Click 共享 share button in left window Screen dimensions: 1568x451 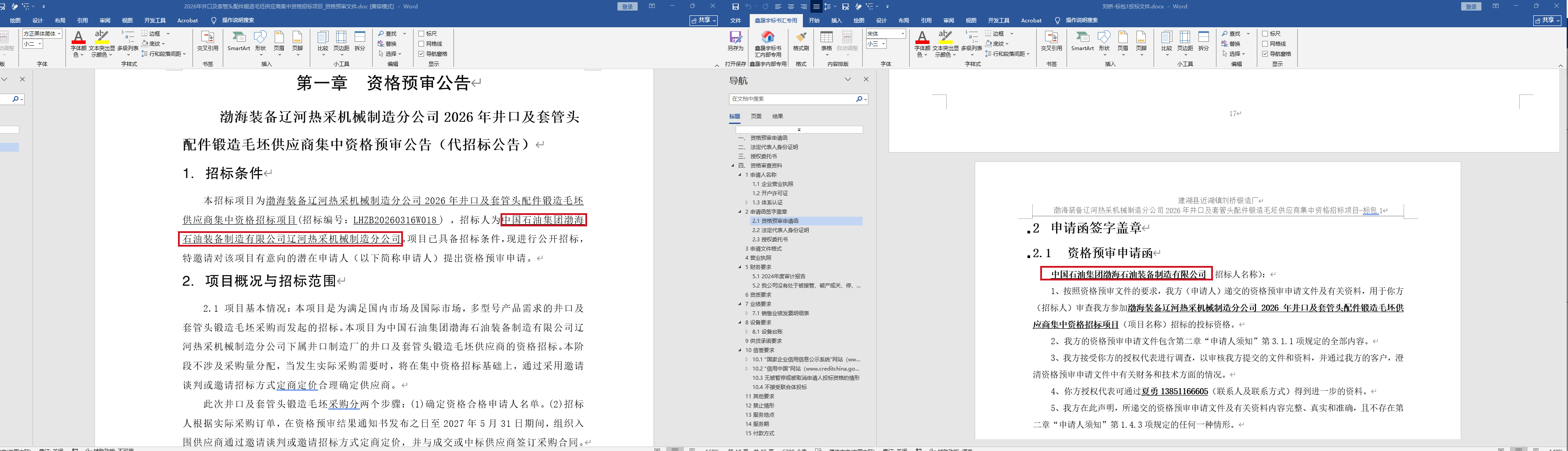coord(703,20)
